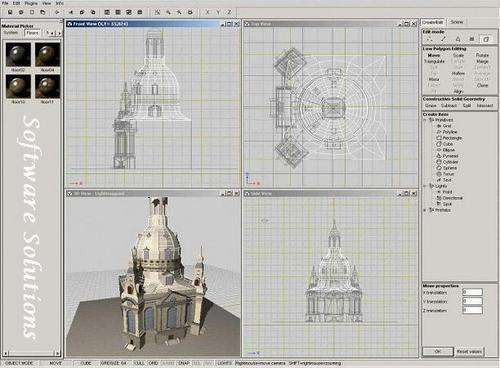The height and width of the screenshot is (368, 500).
Task: Open the Plugins menu
Action: coord(31,3)
